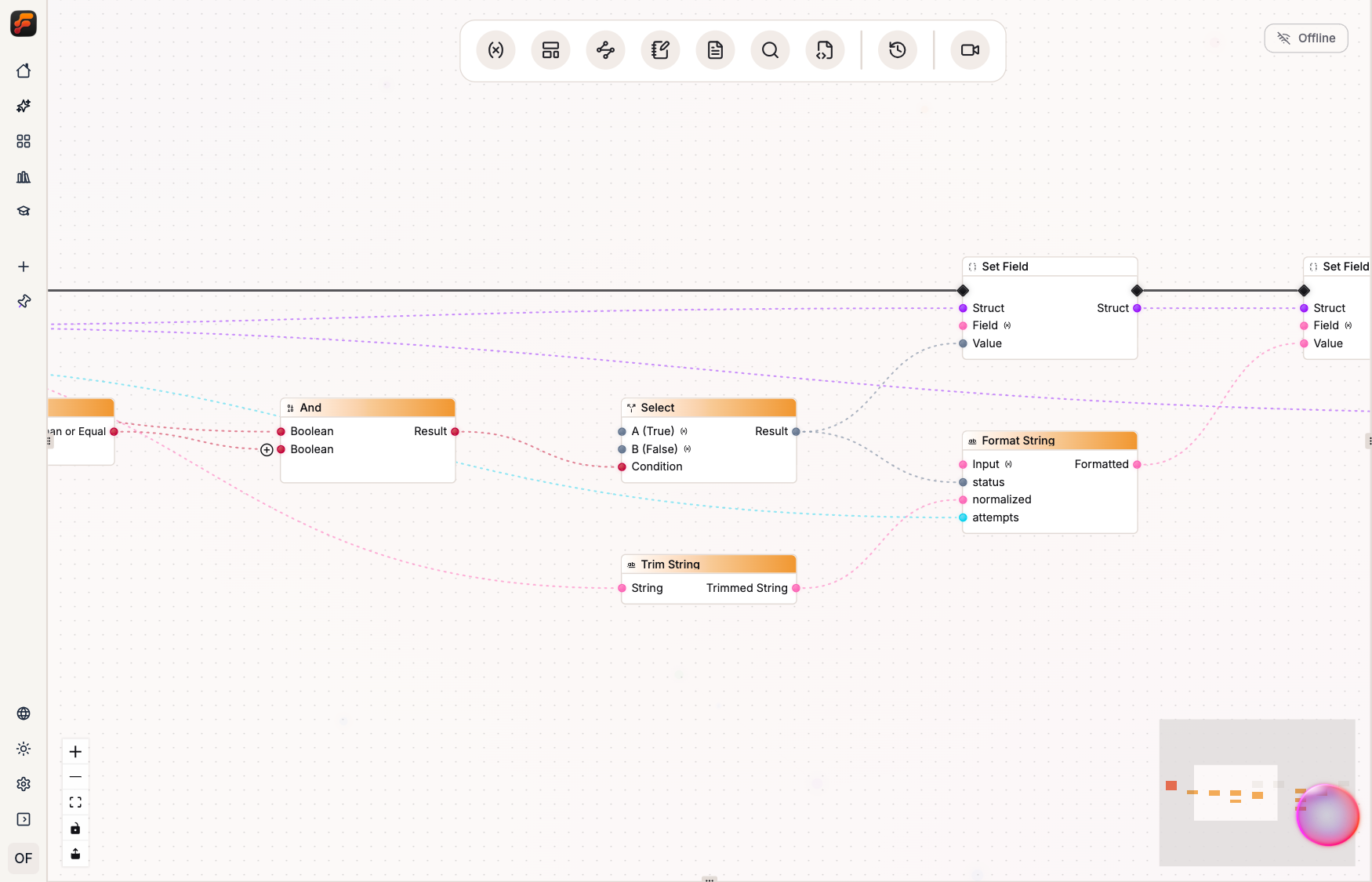Click the plus icon in left sidebar
The image size is (1372, 882).
[24, 267]
